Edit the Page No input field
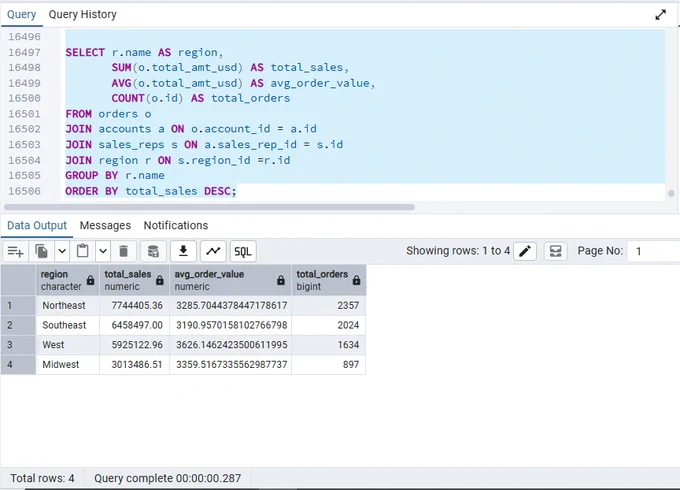Image resolution: width=680 pixels, height=490 pixels. coord(653,251)
